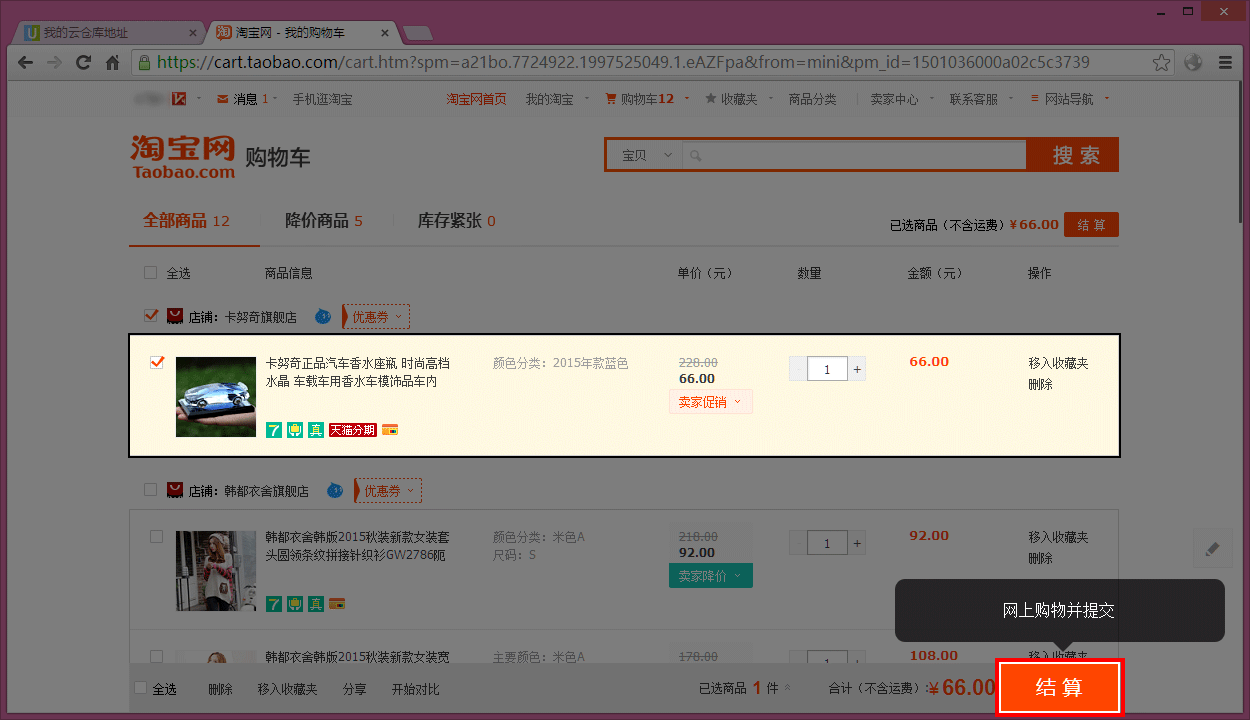Switch to the 库存紧张 0 tab
Image resolution: width=1250 pixels, height=720 pixels.
click(456, 220)
